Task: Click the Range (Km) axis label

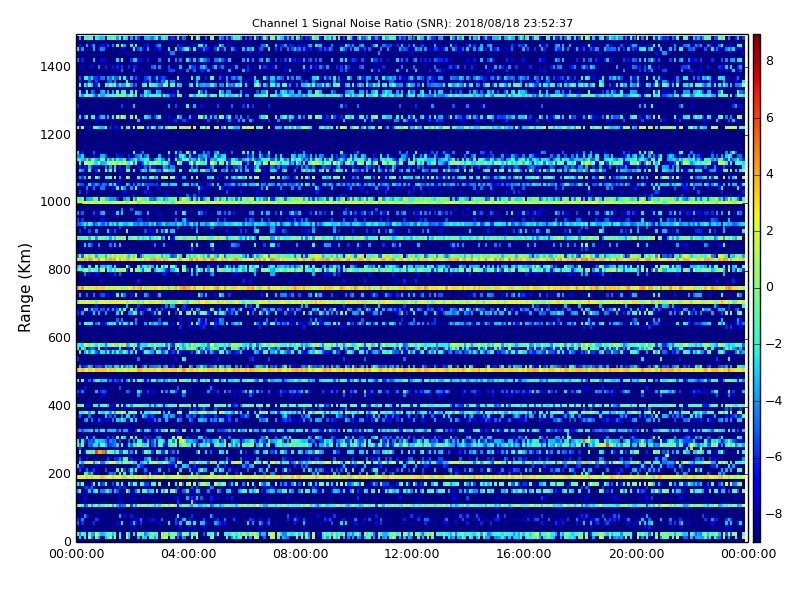Action: pos(24,288)
